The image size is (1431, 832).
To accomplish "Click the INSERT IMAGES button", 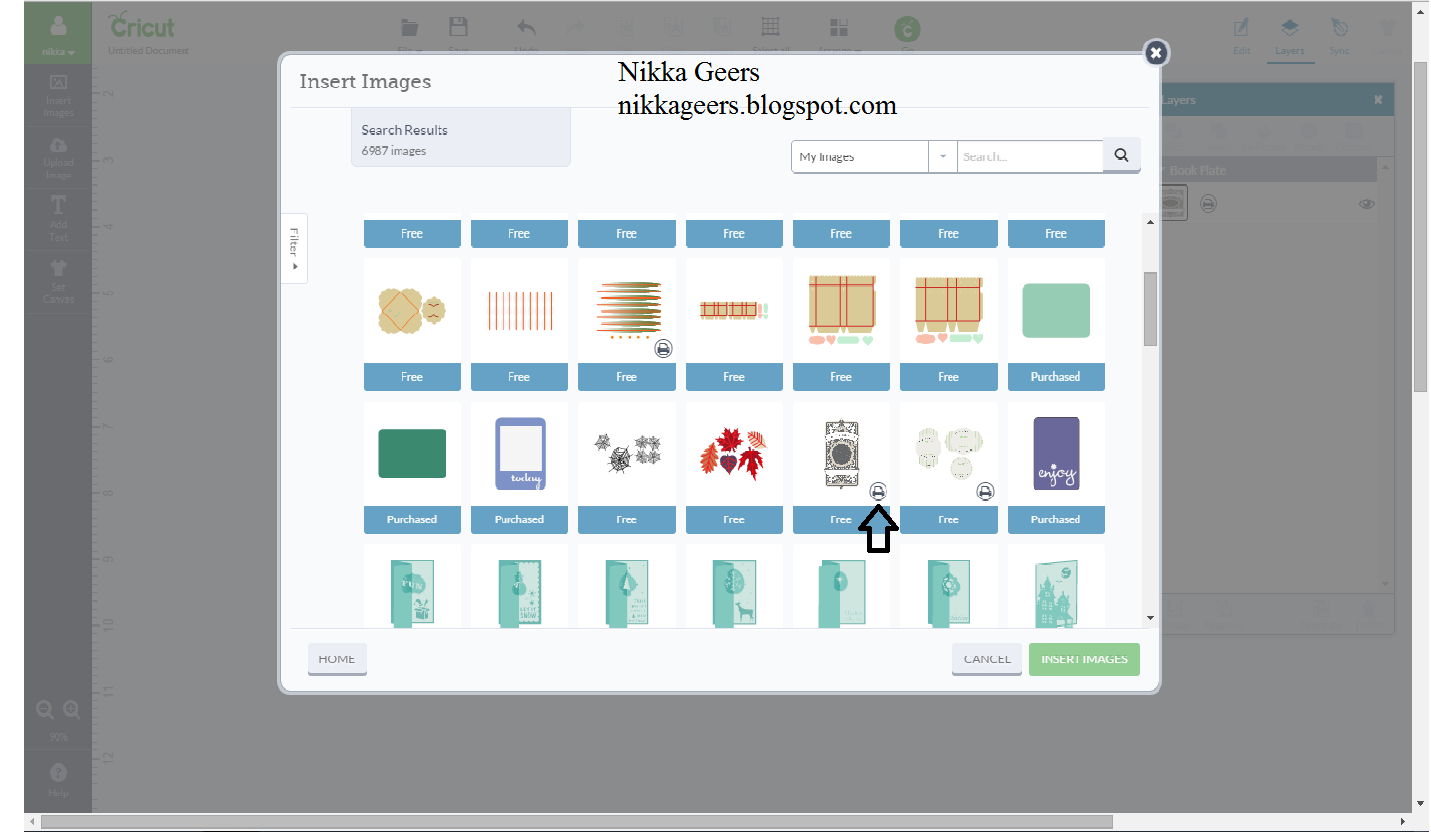I will click(x=1084, y=659).
